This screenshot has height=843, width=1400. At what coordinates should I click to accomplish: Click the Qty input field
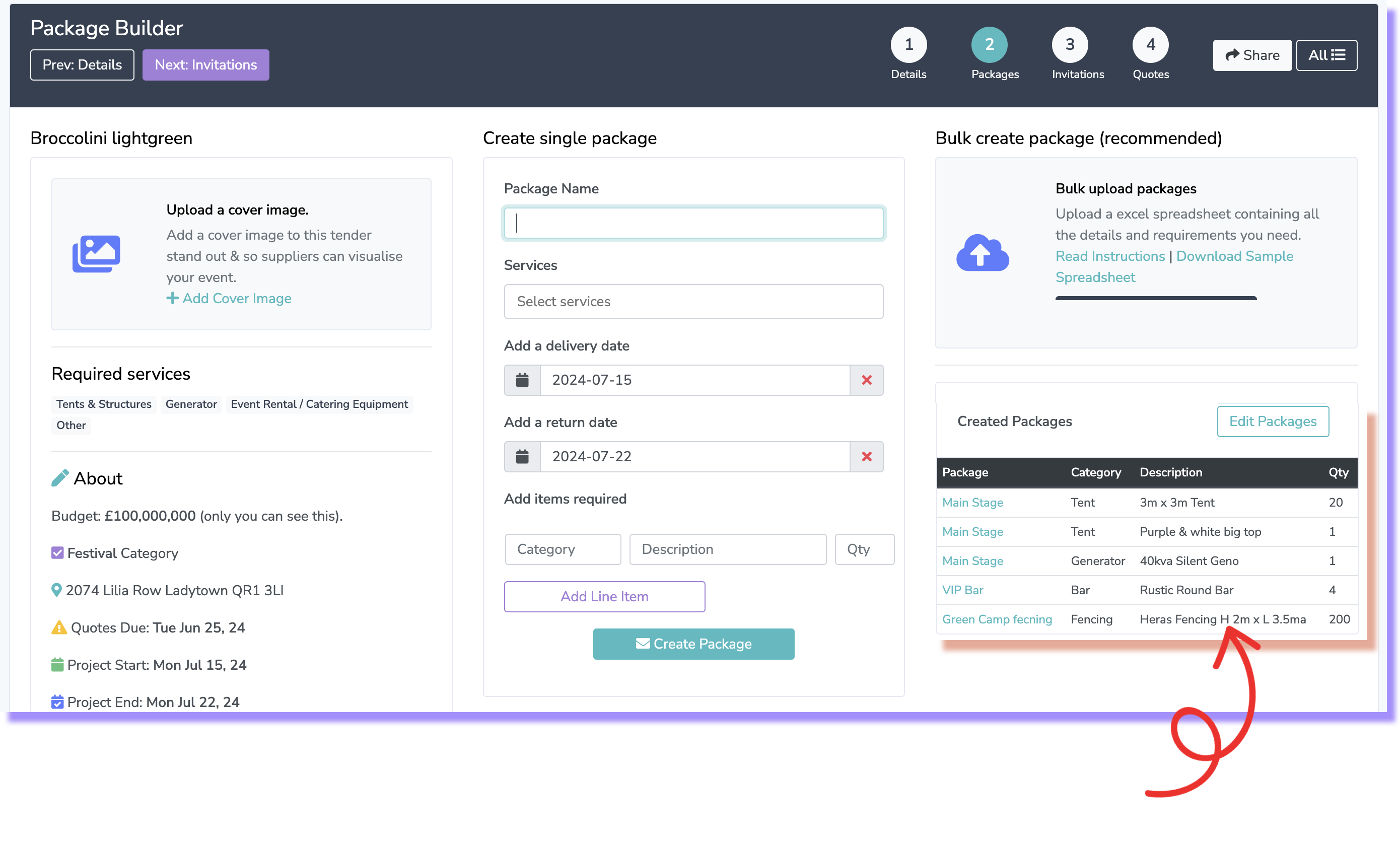tap(864, 549)
